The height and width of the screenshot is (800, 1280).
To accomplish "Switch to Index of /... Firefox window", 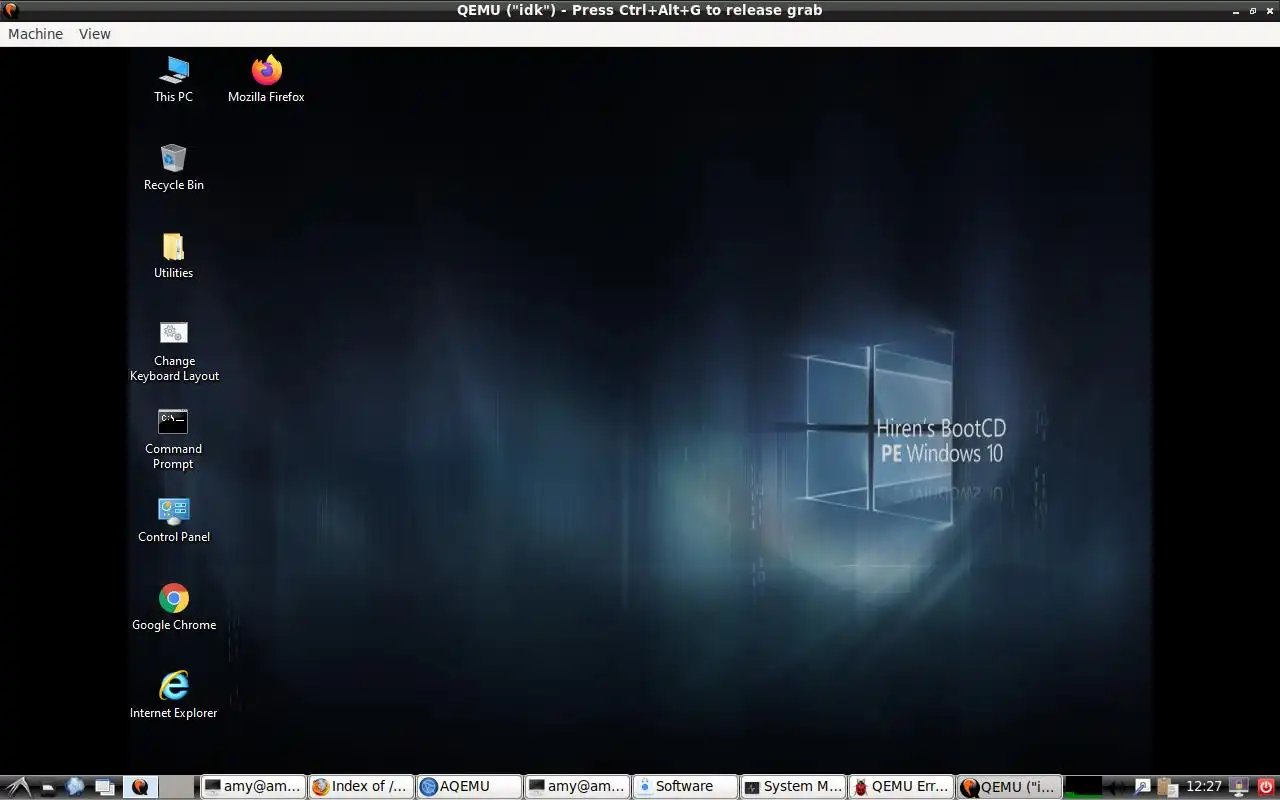I will (360, 787).
